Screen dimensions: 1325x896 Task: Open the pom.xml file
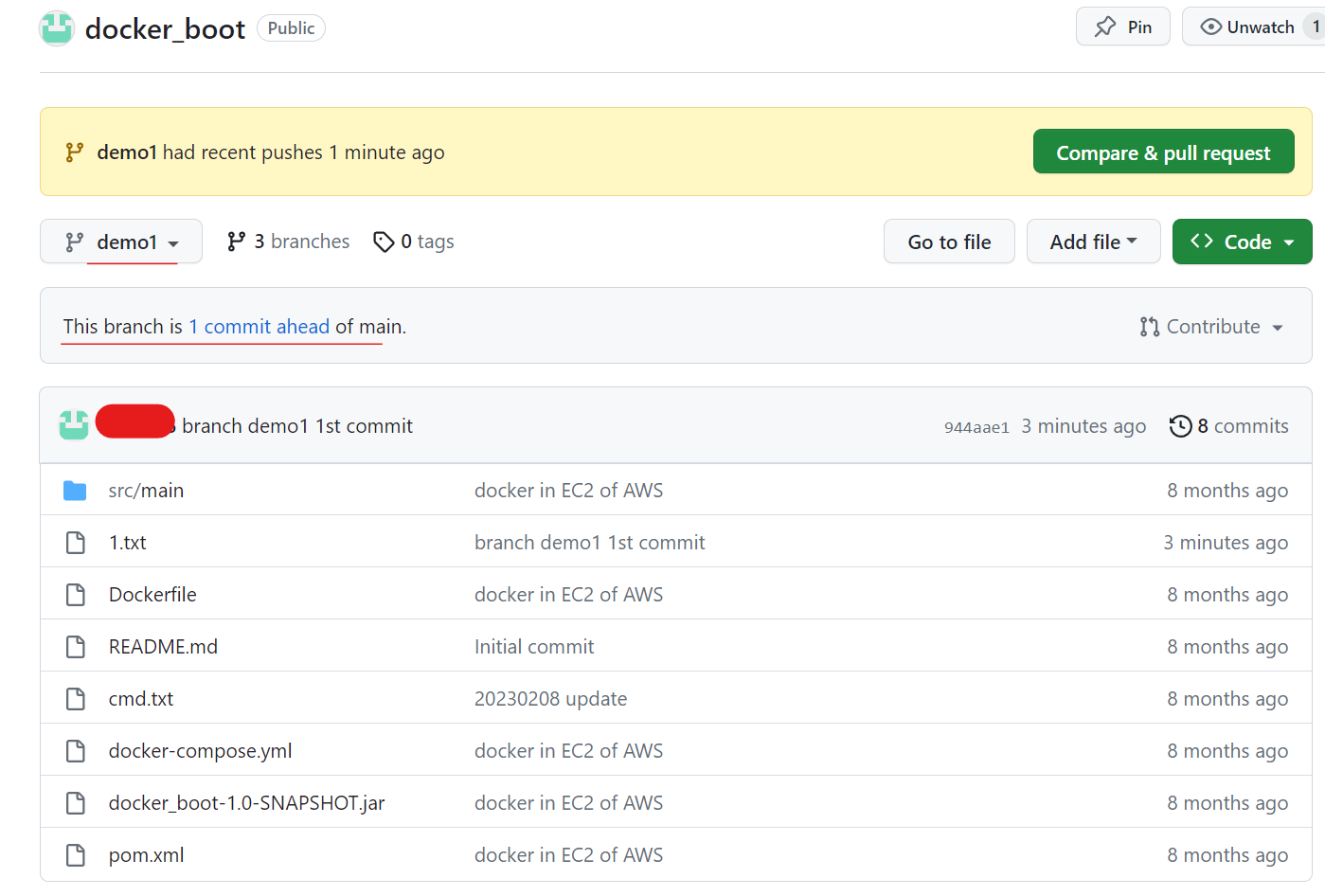146,855
